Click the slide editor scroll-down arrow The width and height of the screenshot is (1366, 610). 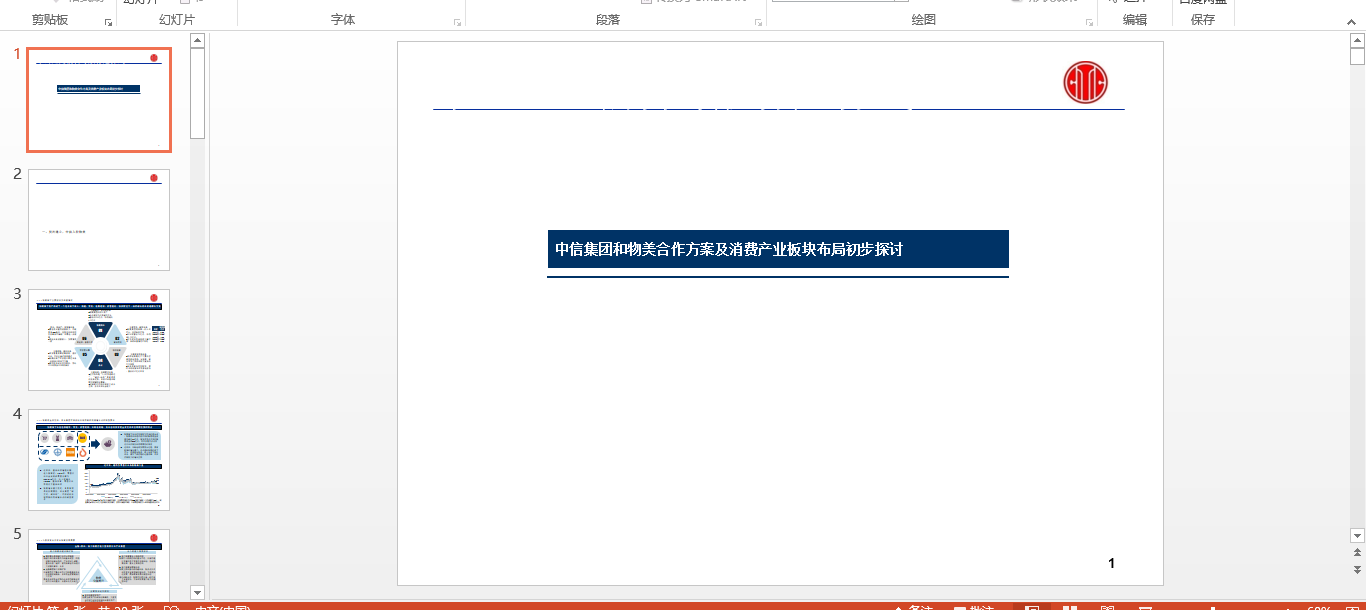(1357, 535)
